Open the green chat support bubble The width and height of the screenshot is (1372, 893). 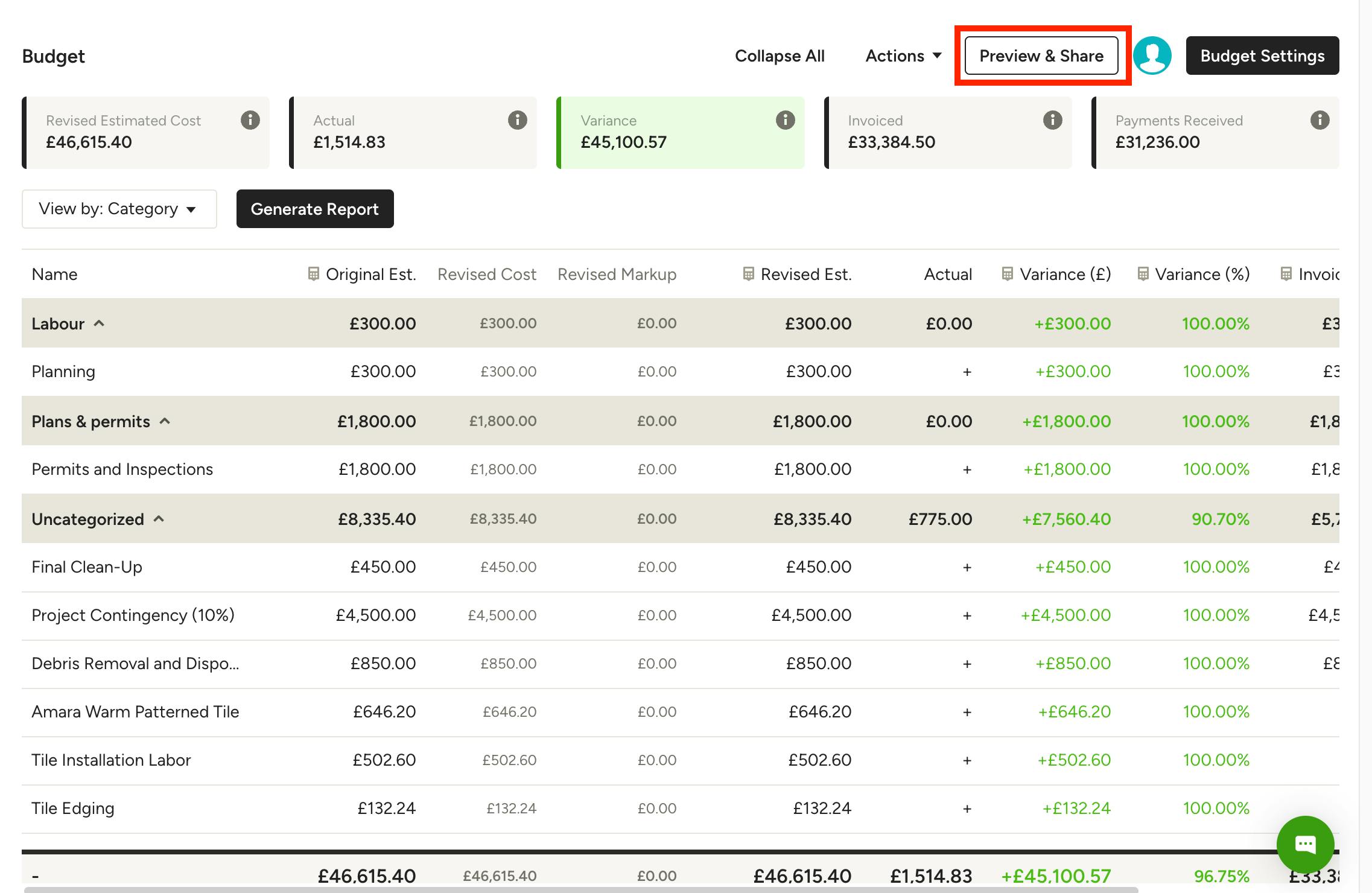click(x=1306, y=844)
